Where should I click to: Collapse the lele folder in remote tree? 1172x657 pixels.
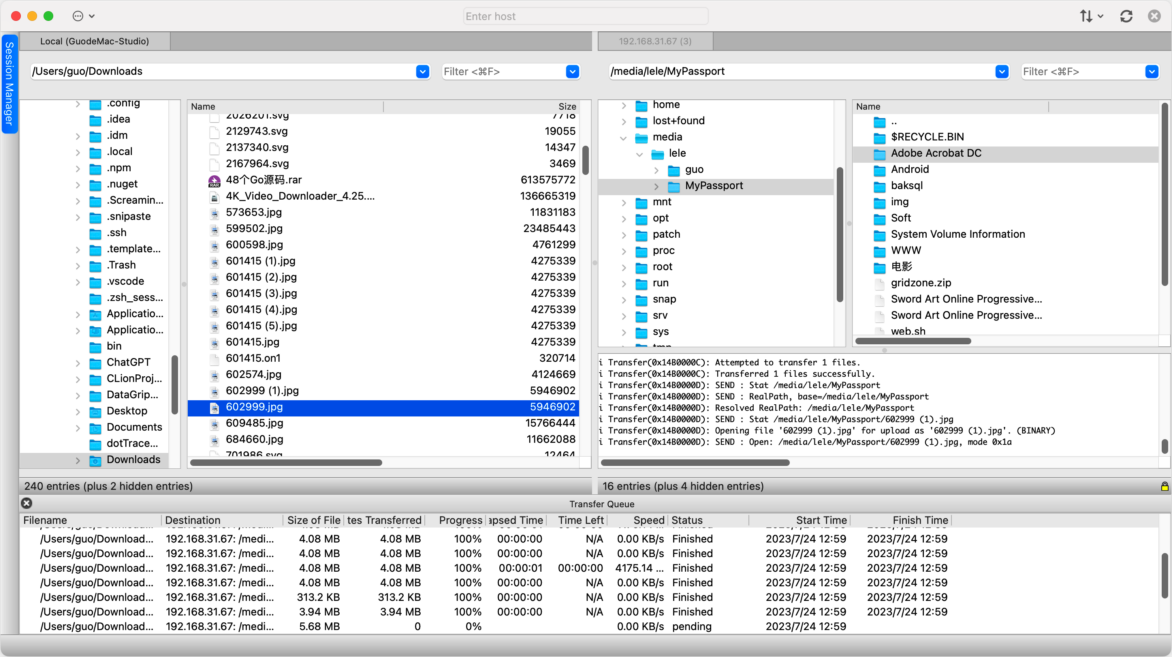click(x=640, y=154)
